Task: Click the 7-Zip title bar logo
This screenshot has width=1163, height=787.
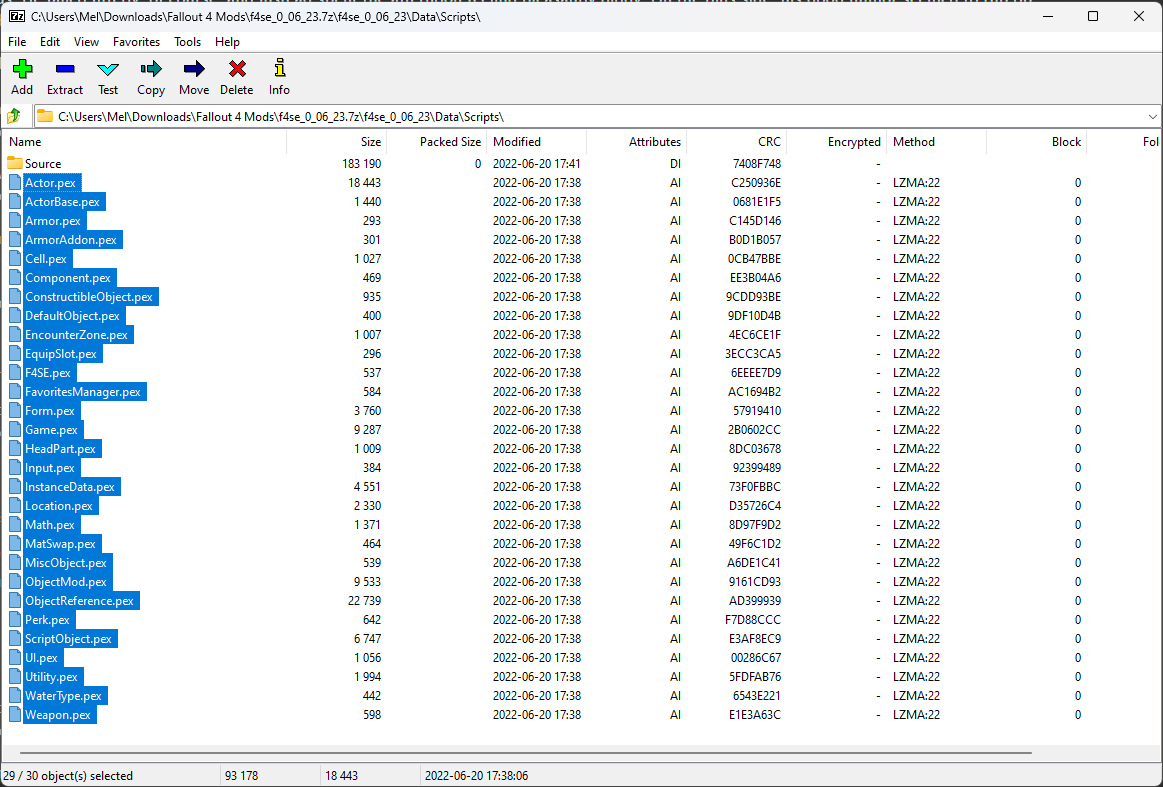Action: 16,16
